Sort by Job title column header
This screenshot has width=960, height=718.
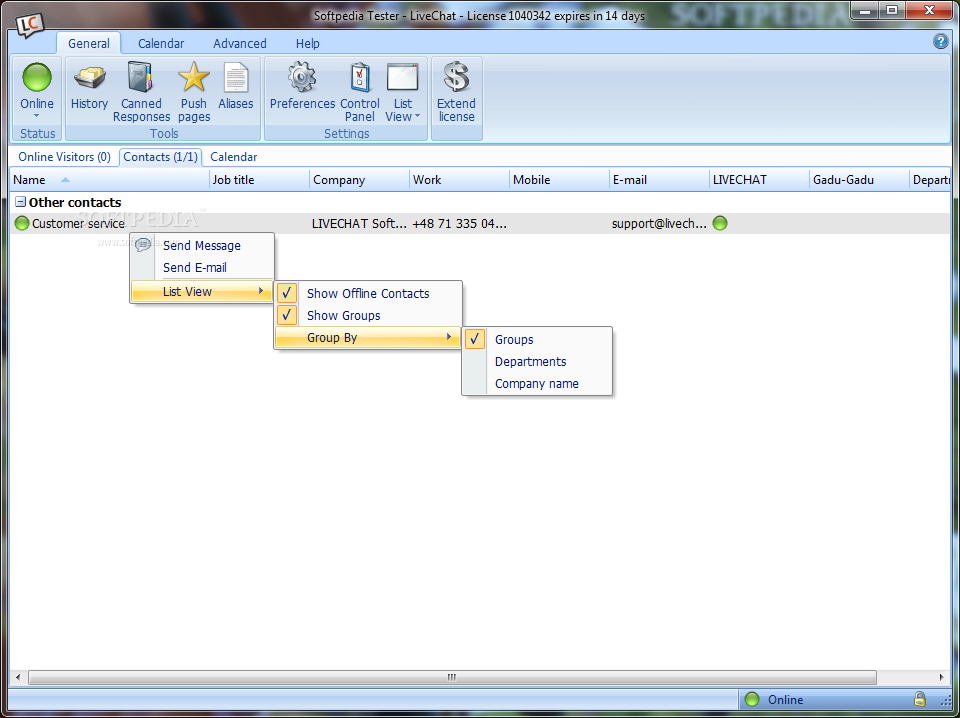260,179
